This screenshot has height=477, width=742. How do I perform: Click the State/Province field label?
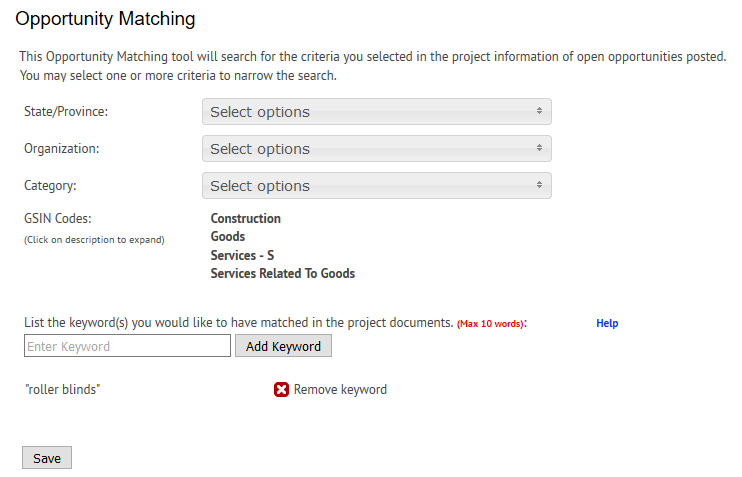66,112
